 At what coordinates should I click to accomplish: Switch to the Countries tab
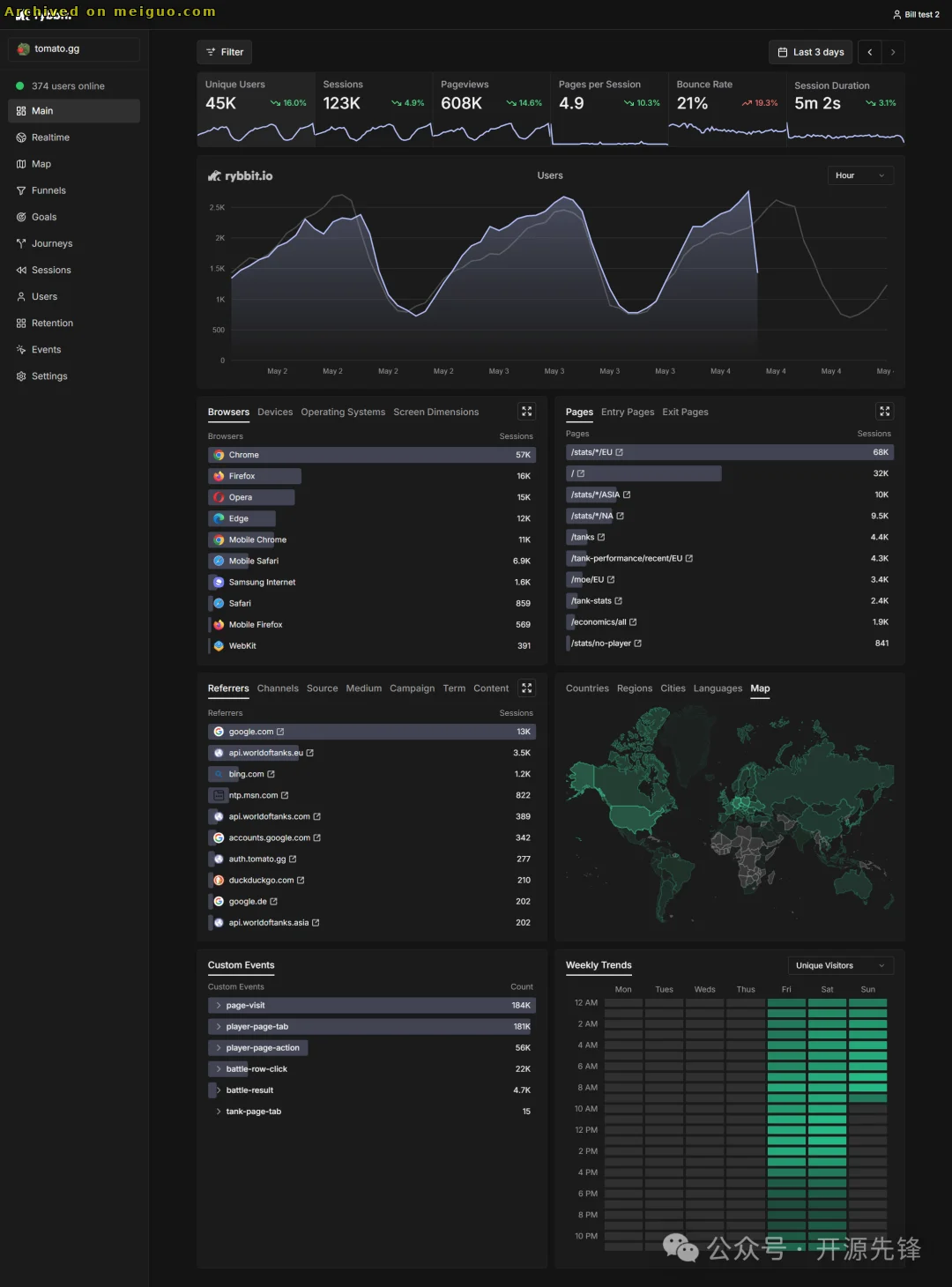pos(587,688)
